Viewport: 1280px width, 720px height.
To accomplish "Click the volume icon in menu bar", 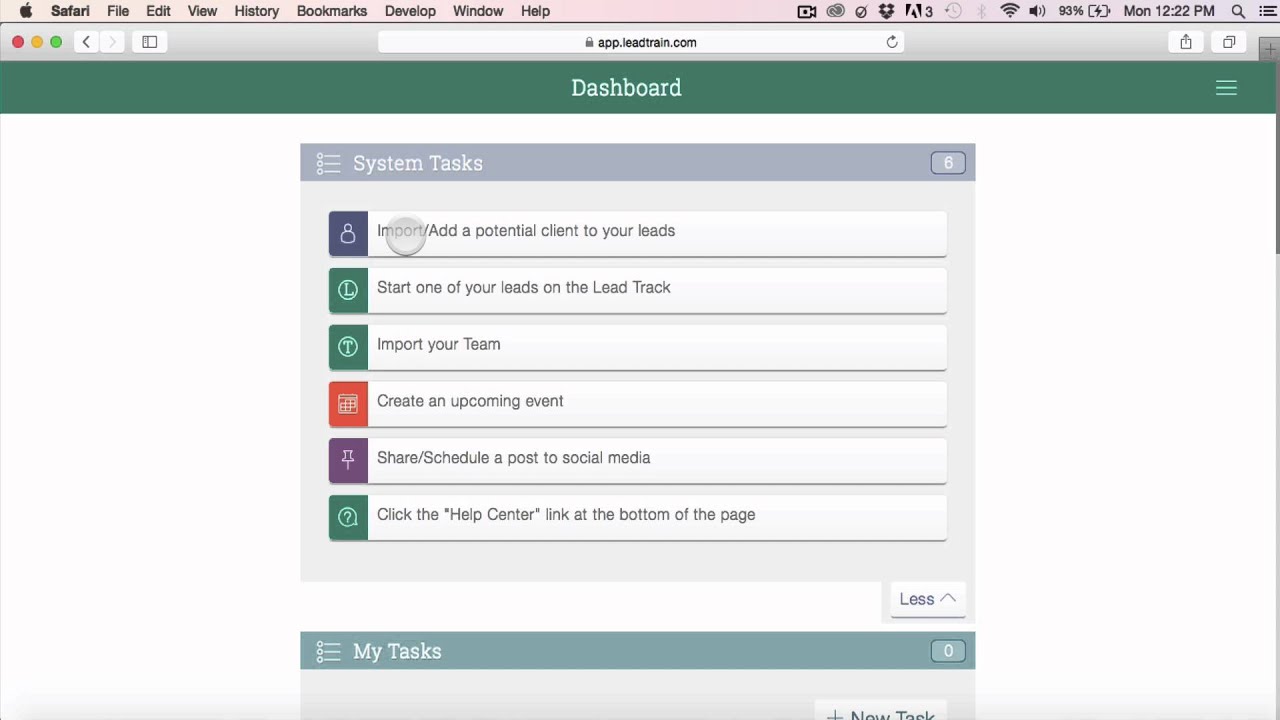I will [1037, 11].
